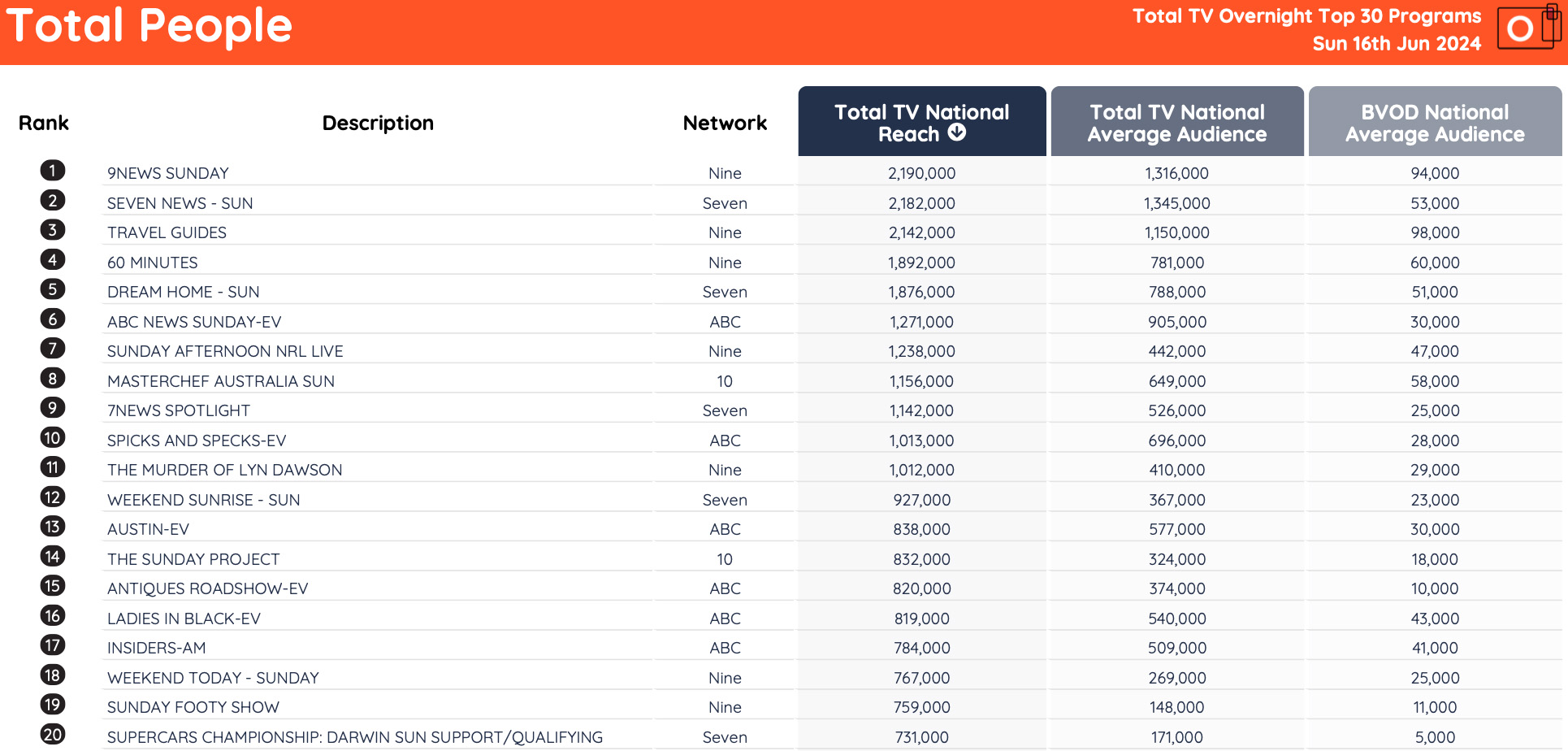Click reach value 2,182,000
Image resolution: width=1568 pixels, height=751 pixels.
922,203
